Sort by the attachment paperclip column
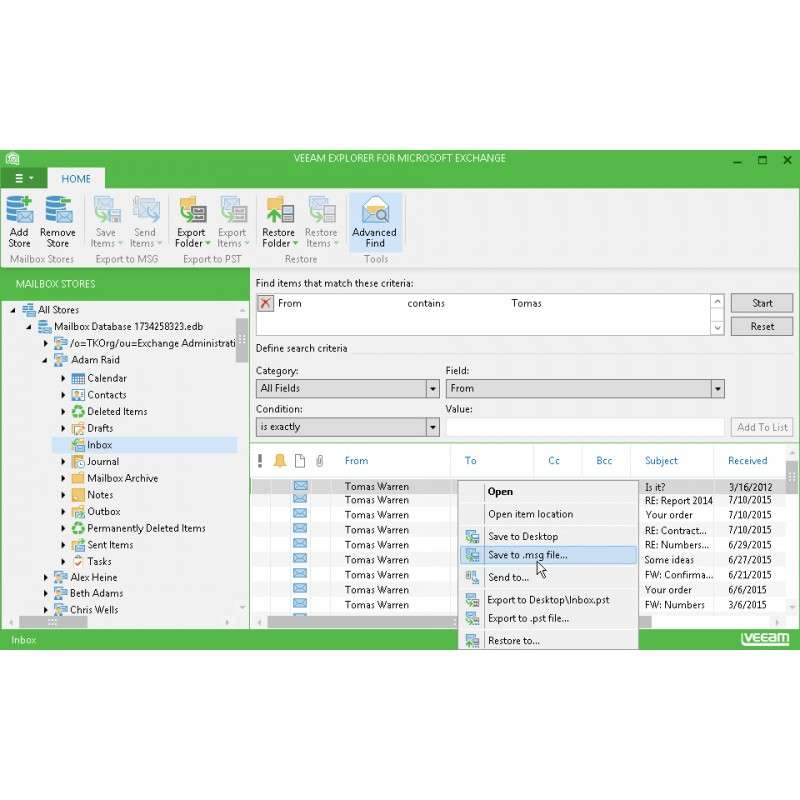Screen dimensions: 800x800 319,461
